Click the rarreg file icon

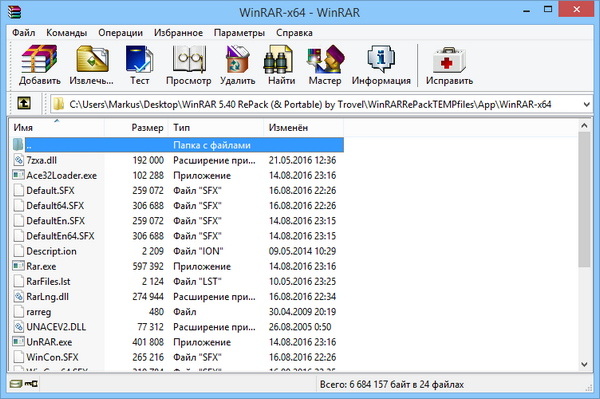click(18, 311)
